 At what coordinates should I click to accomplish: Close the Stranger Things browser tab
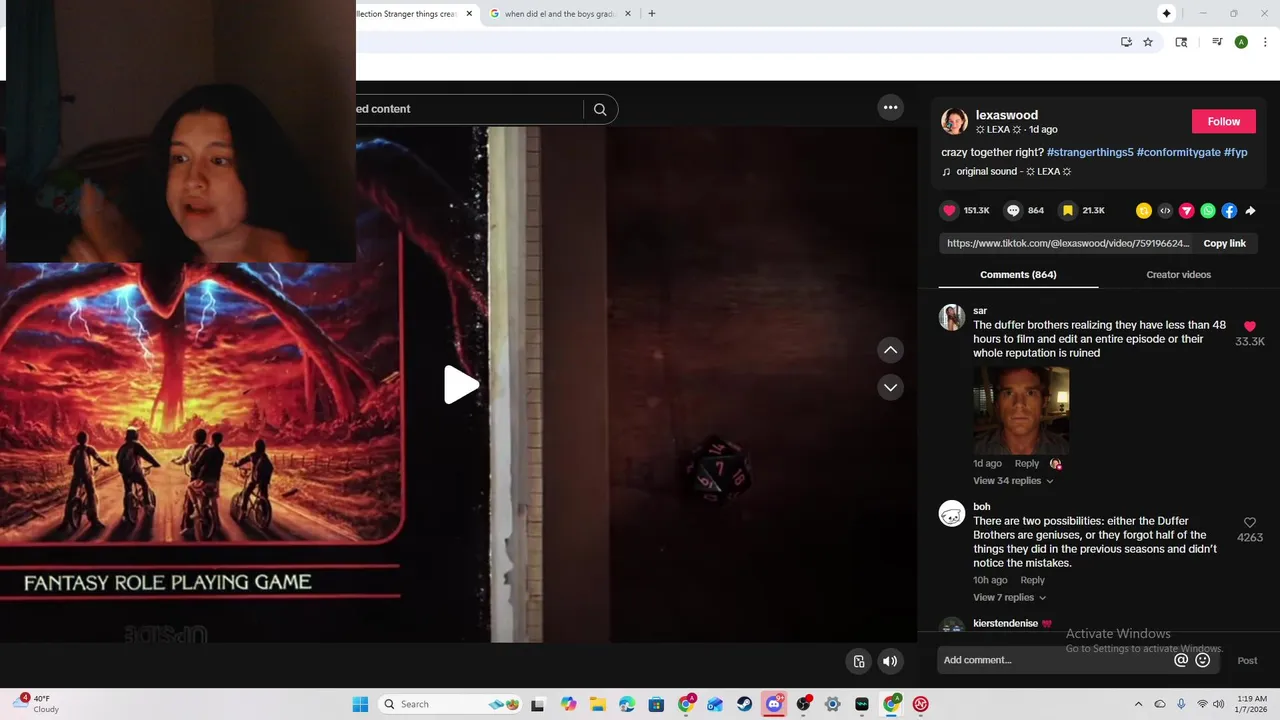coord(469,14)
